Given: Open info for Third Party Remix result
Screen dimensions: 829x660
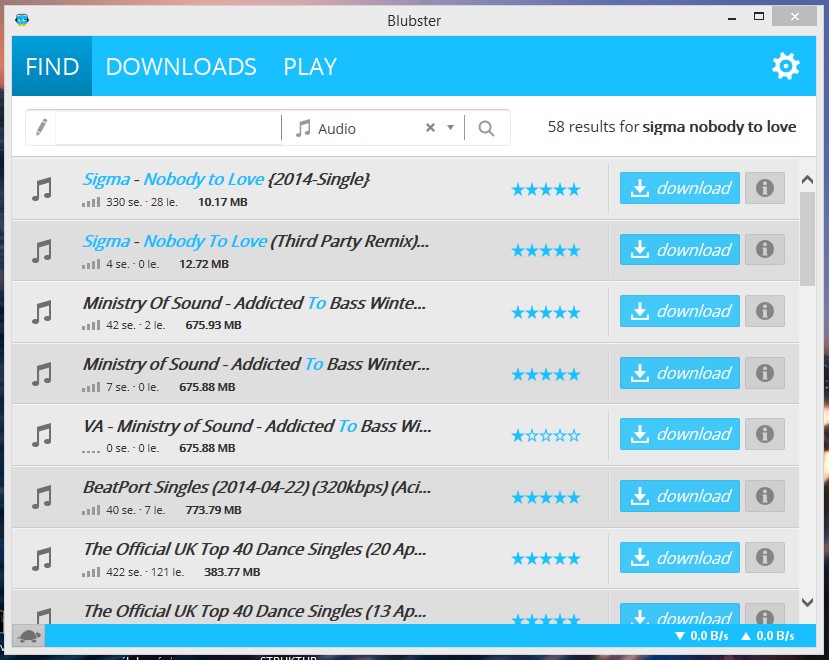Looking at the screenshot, I should tap(764, 249).
